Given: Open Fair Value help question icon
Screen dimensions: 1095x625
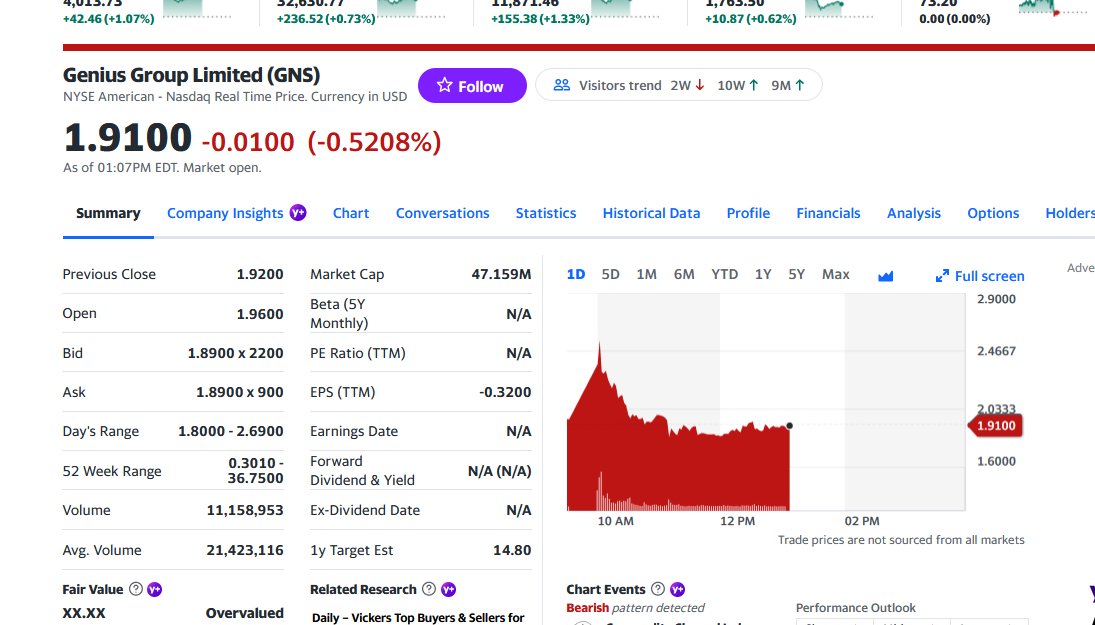Looking at the screenshot, I should coord(136,589).
